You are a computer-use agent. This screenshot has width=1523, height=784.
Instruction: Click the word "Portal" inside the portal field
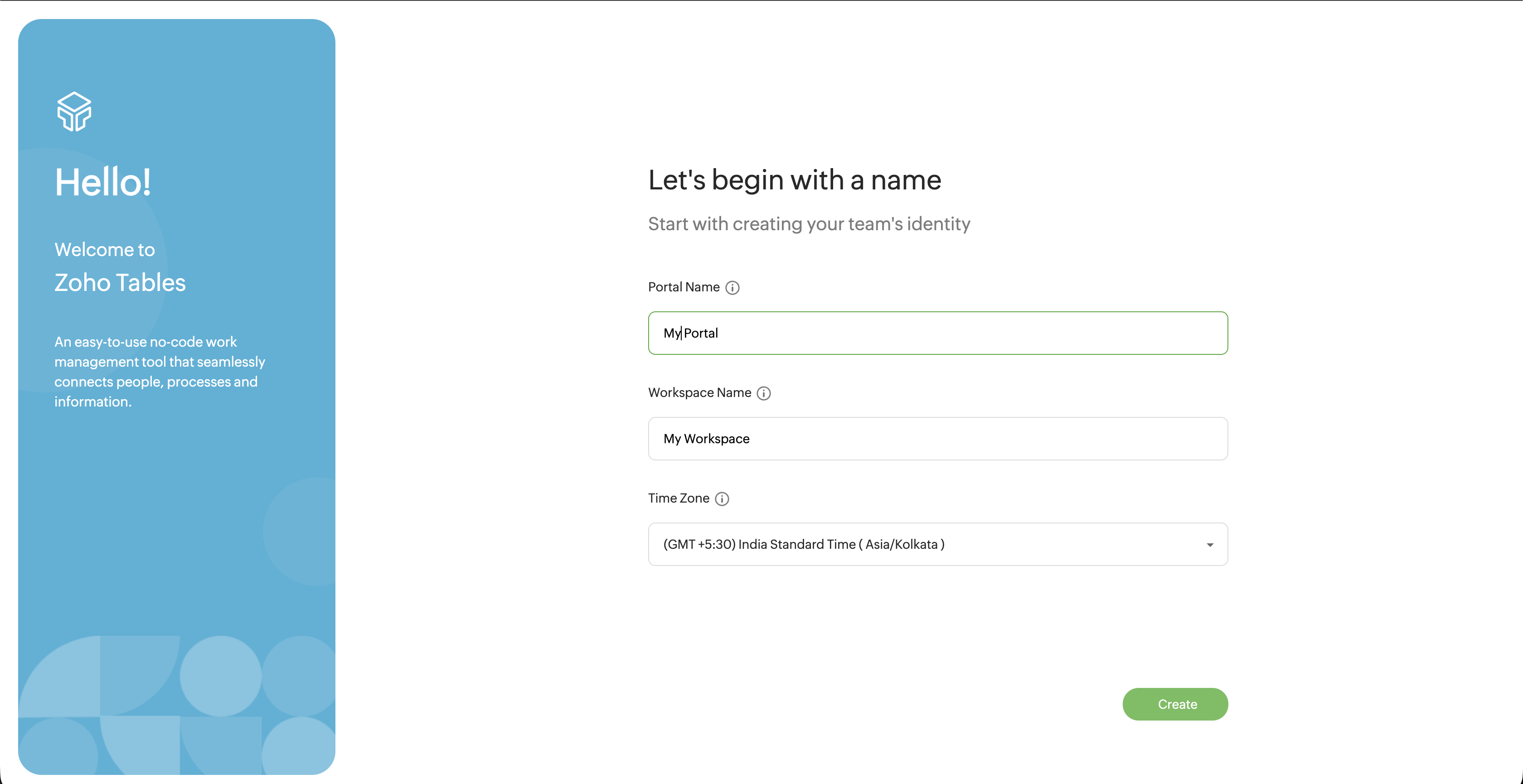[x=701, y=333]
